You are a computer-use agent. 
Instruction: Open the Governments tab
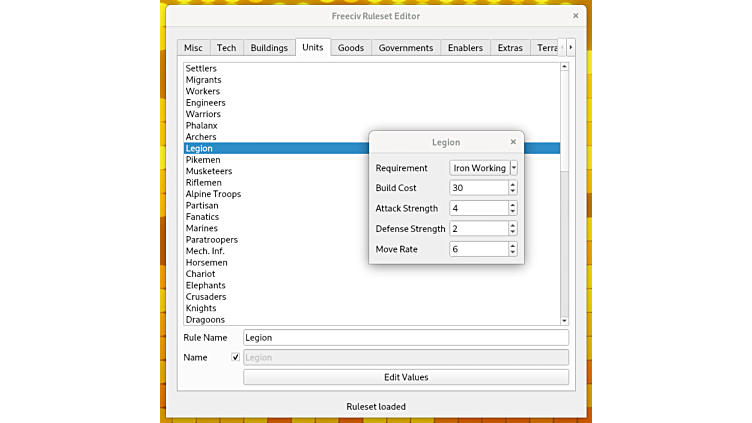[406, 48]
